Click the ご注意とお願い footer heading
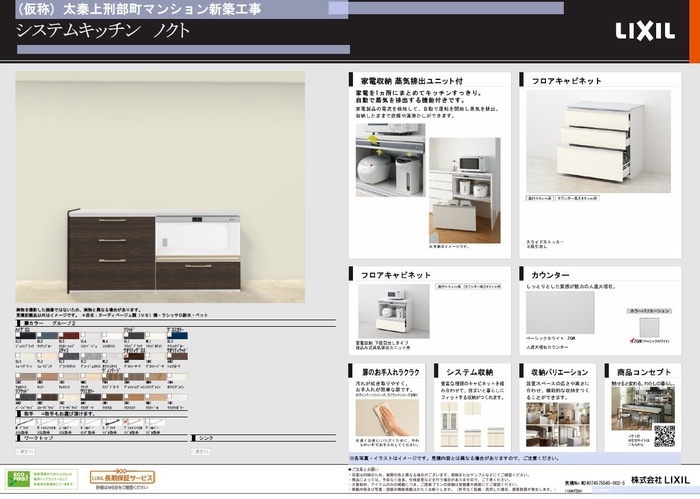Viewport: 700px width, 499px height. (363, 469)
